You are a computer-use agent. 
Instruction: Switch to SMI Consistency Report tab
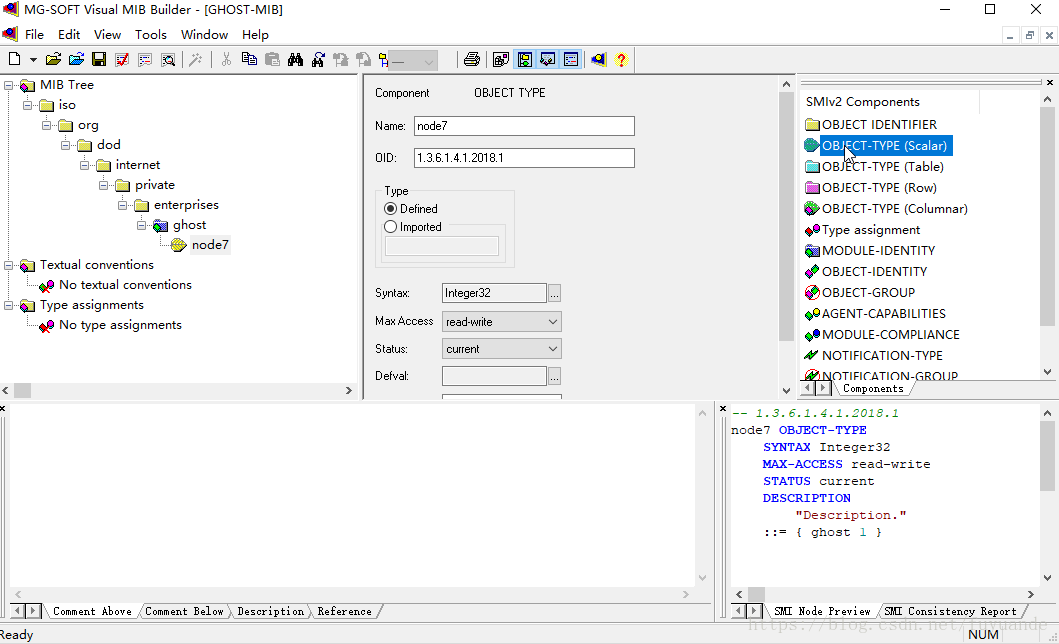coord(950,612)
